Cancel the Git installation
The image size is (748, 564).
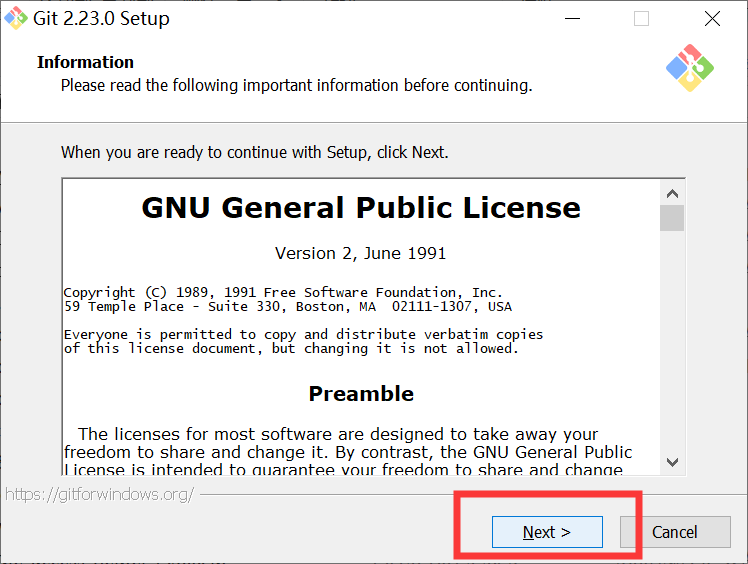pyautogui.click(x=675, y=532)
